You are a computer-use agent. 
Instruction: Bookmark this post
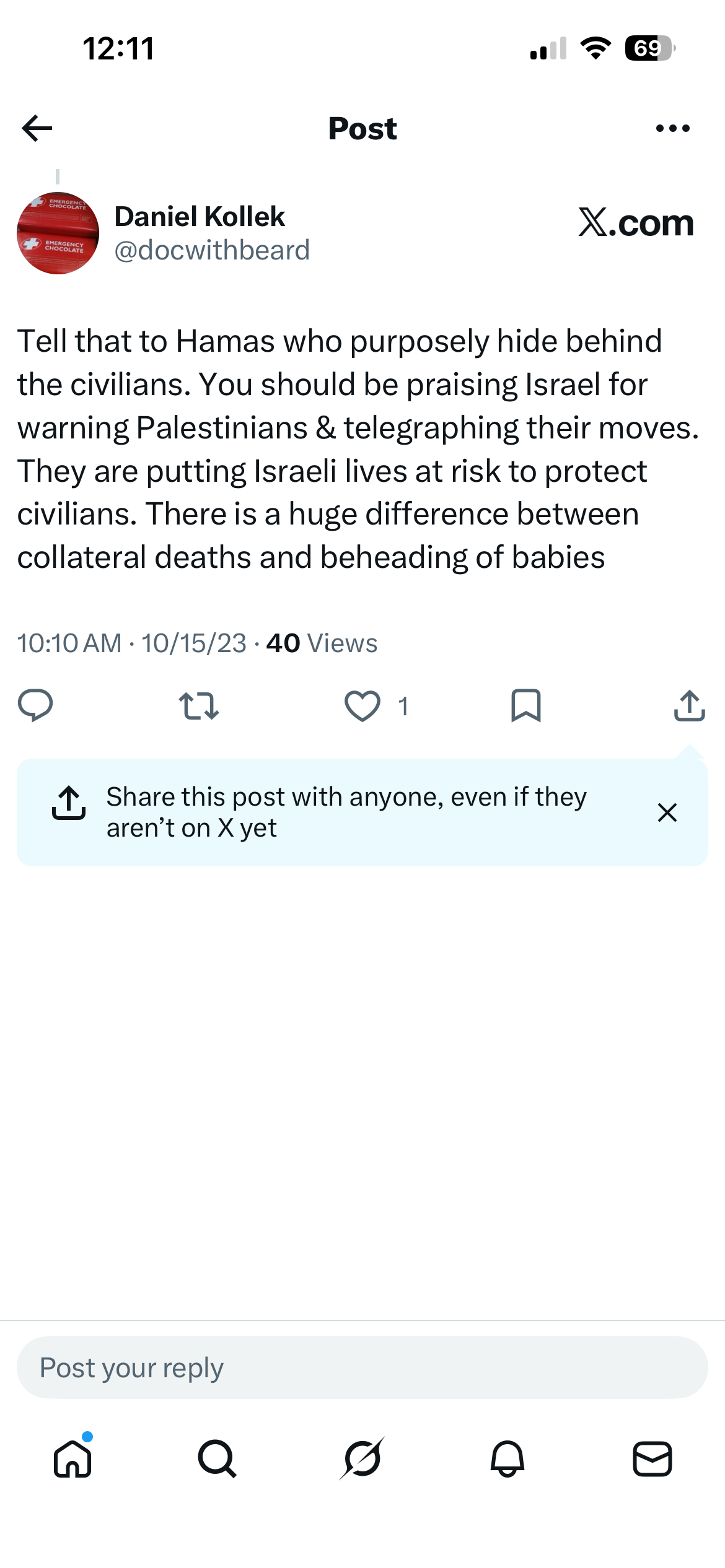click(x=526, y=706)
